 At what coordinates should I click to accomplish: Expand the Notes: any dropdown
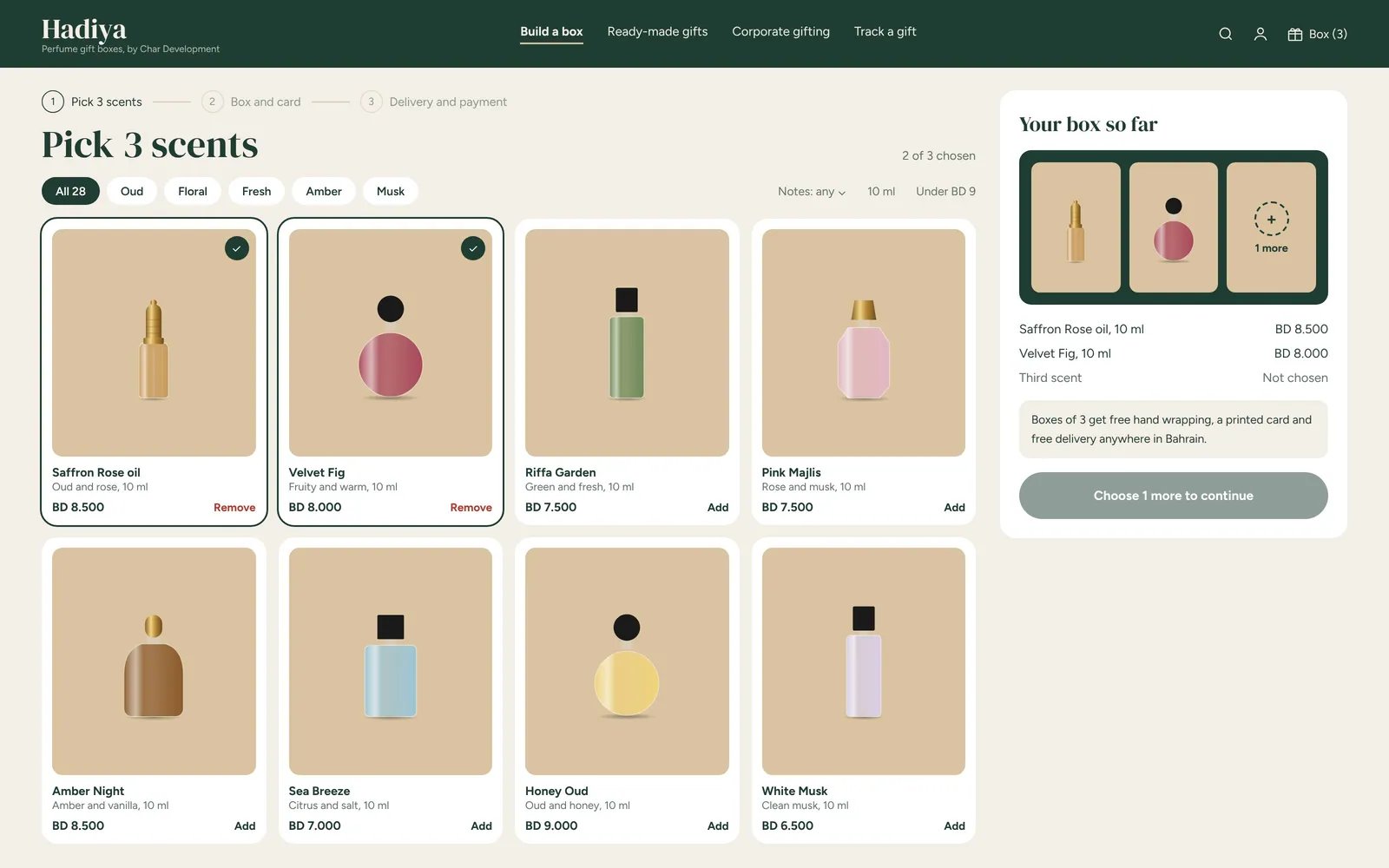(x=812, y=191)
